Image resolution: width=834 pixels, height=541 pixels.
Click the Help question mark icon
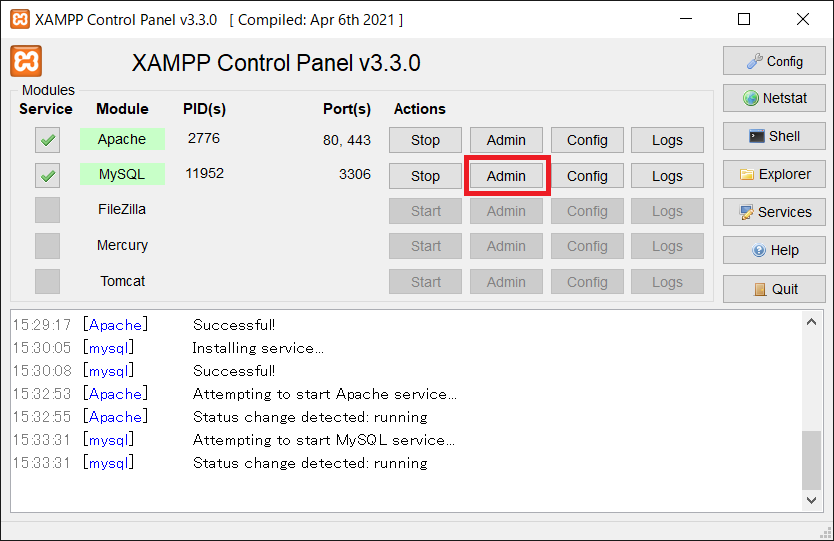point(774,250)
